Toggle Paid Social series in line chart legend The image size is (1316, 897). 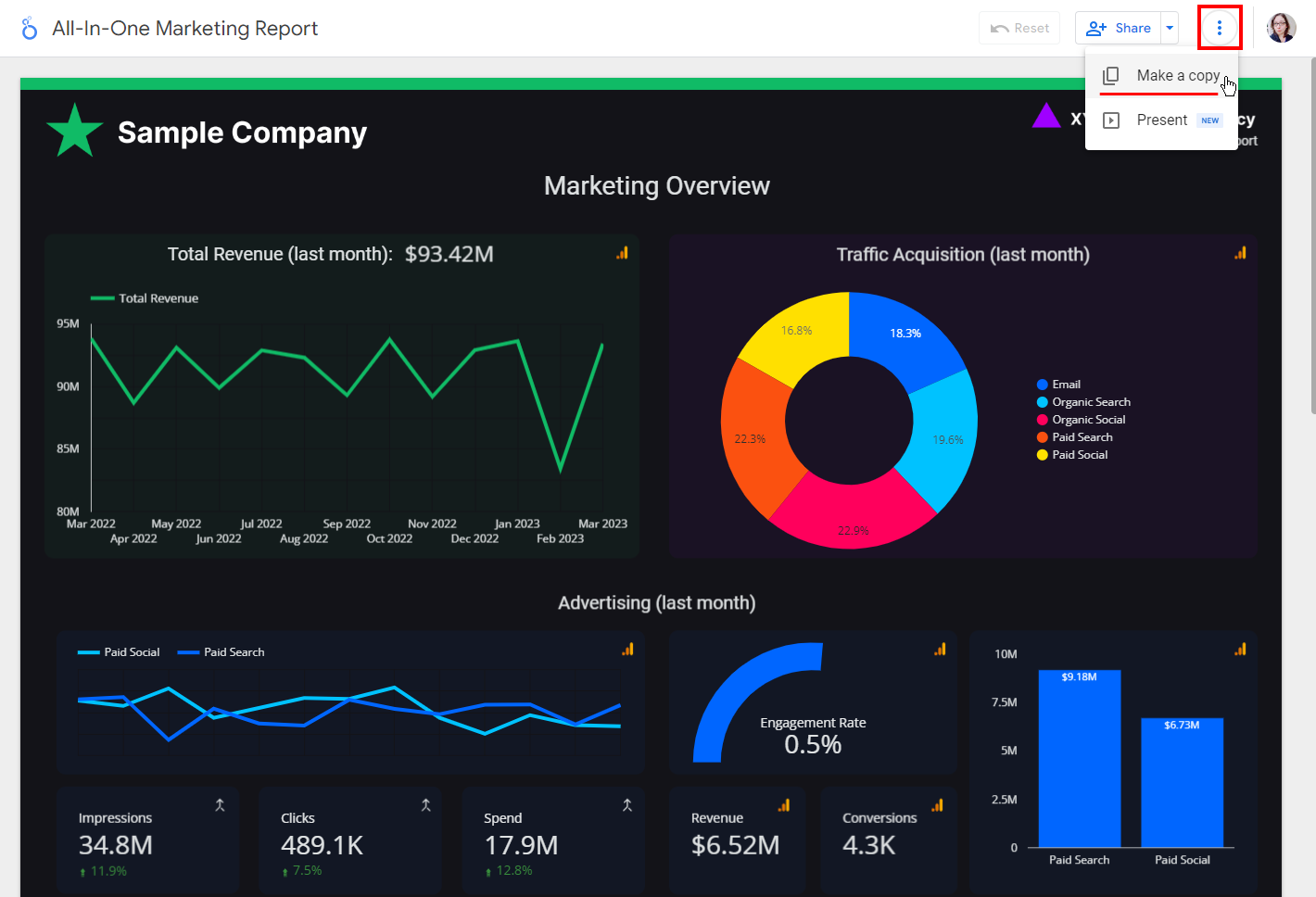tap(120, 652)
